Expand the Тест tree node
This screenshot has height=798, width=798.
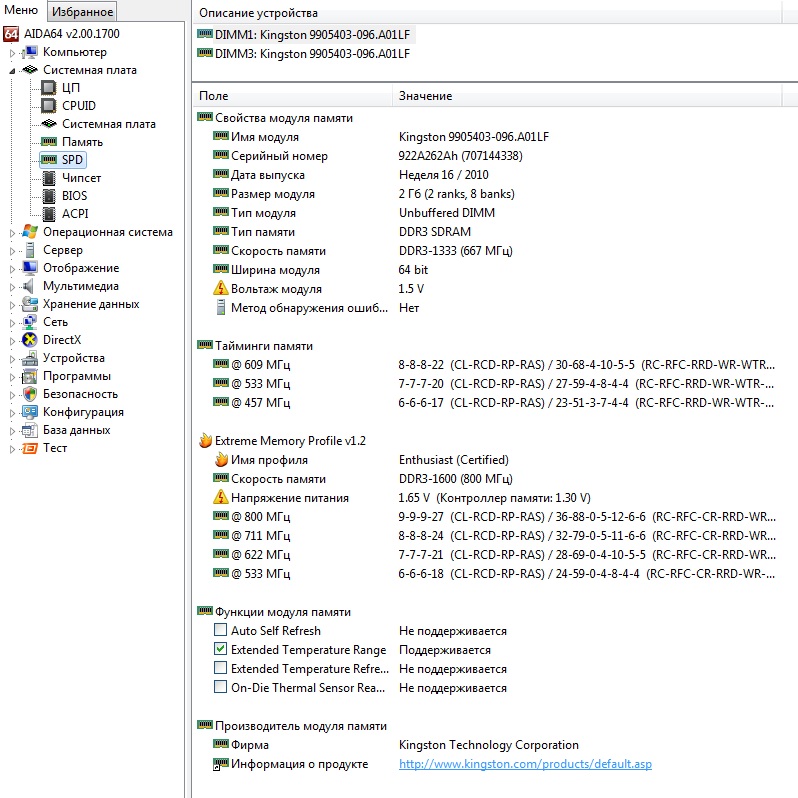click(12, 449)
